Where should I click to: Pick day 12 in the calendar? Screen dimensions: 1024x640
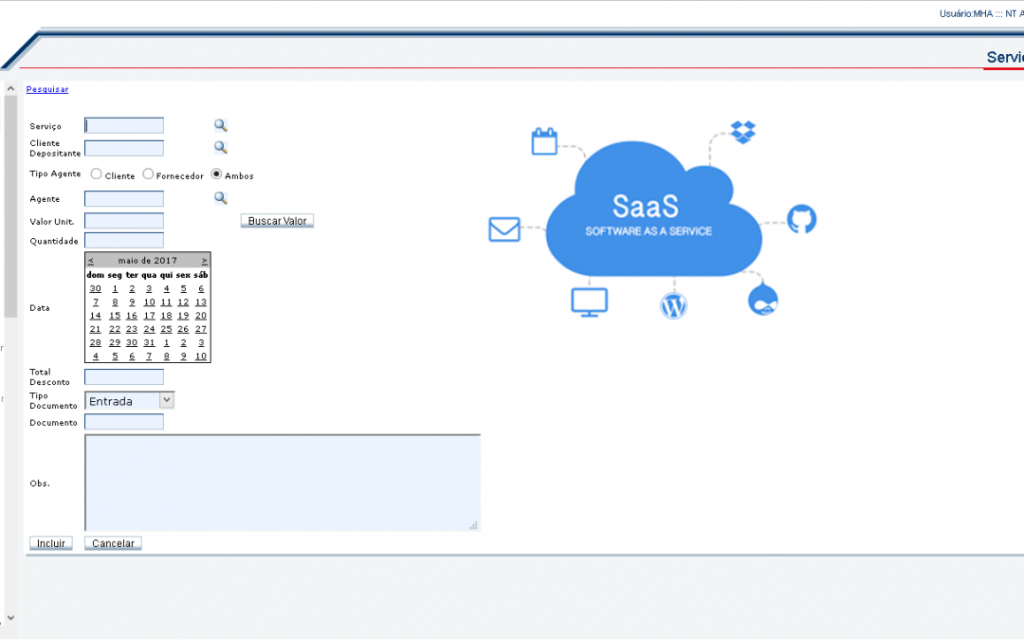pos(183,302)
